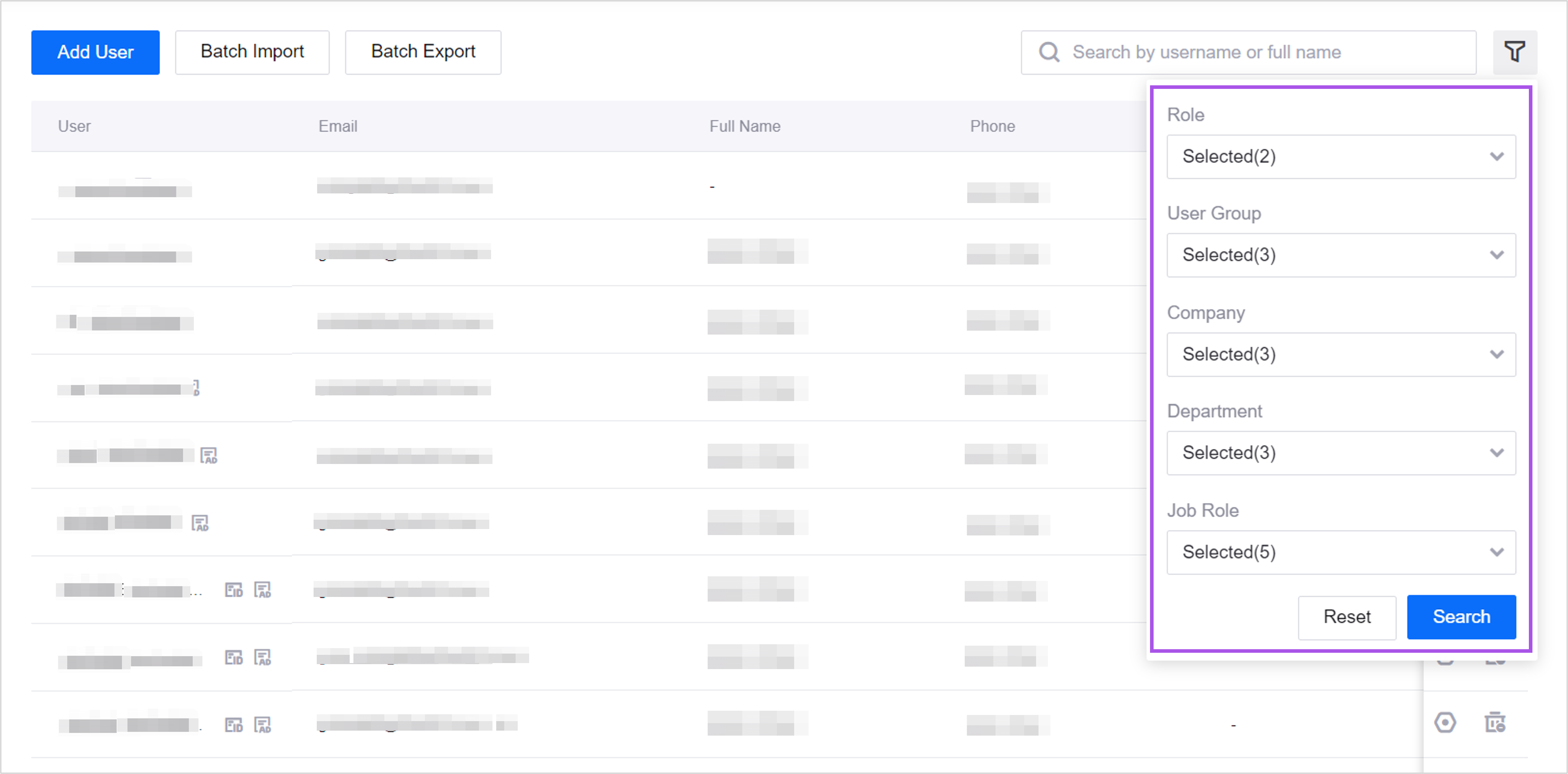Open the Role filter dropdown
Image resolution: width=1568 pixels, height=774 pixels.
[1341, 156]
